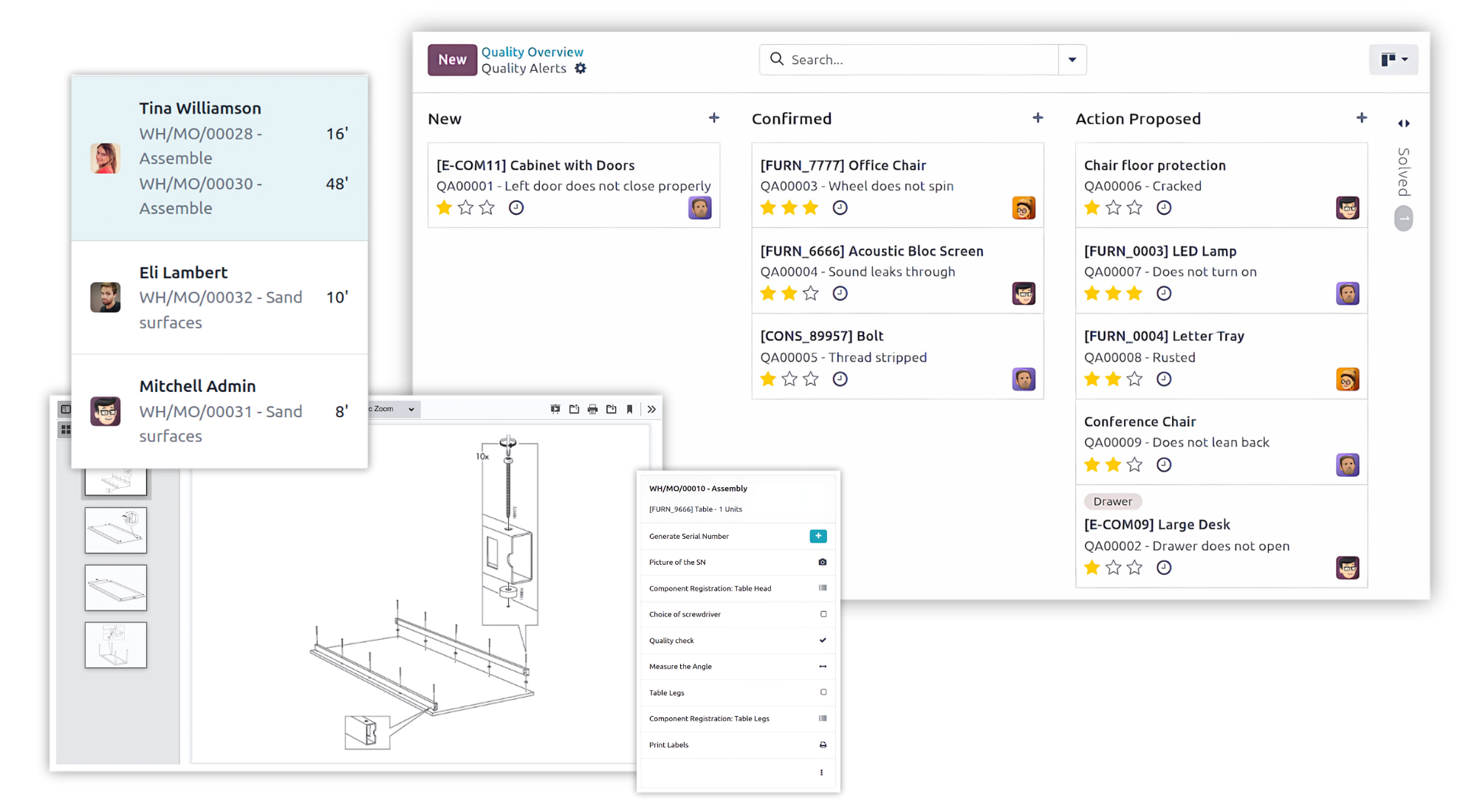Check the Table Legs checkbox
The width and height of the screenshot is (1477, 812).
823,692
